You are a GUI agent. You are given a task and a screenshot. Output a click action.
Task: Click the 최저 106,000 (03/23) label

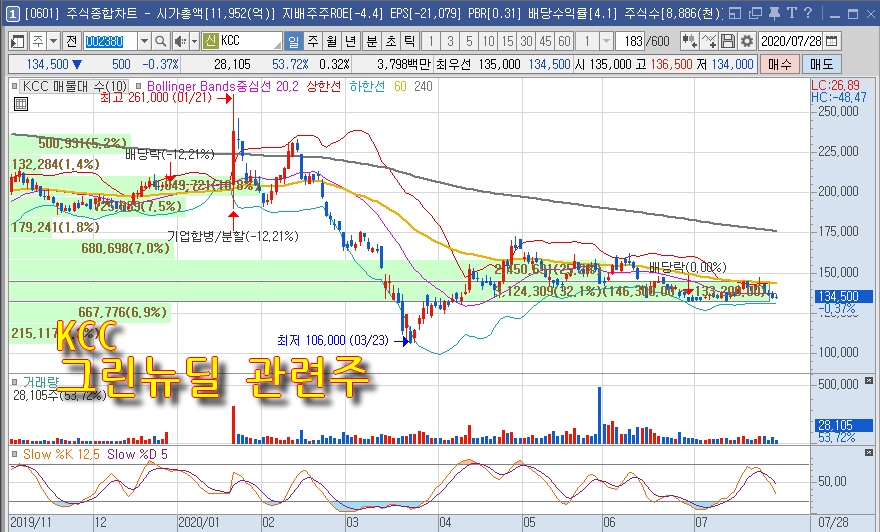(333, 340)
